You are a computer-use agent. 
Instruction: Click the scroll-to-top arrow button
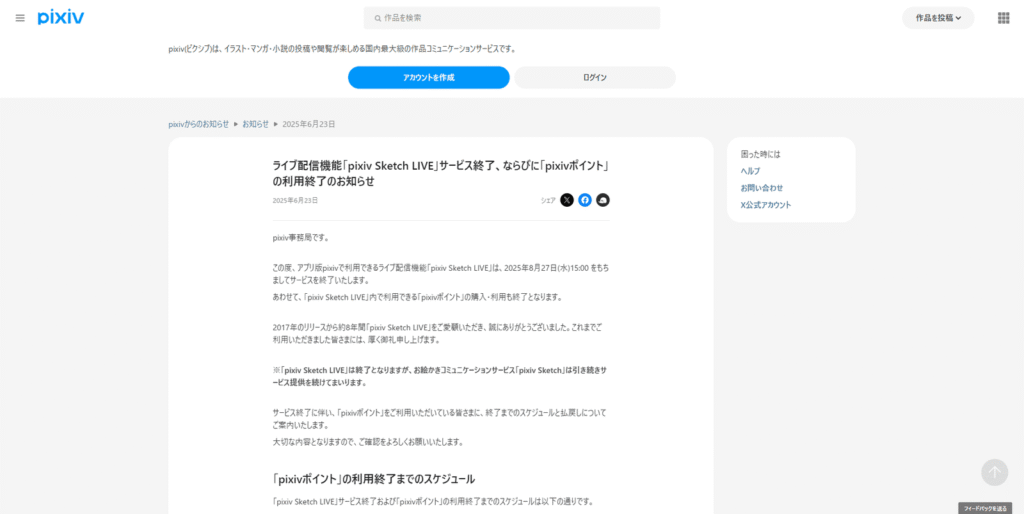[995, 472]
